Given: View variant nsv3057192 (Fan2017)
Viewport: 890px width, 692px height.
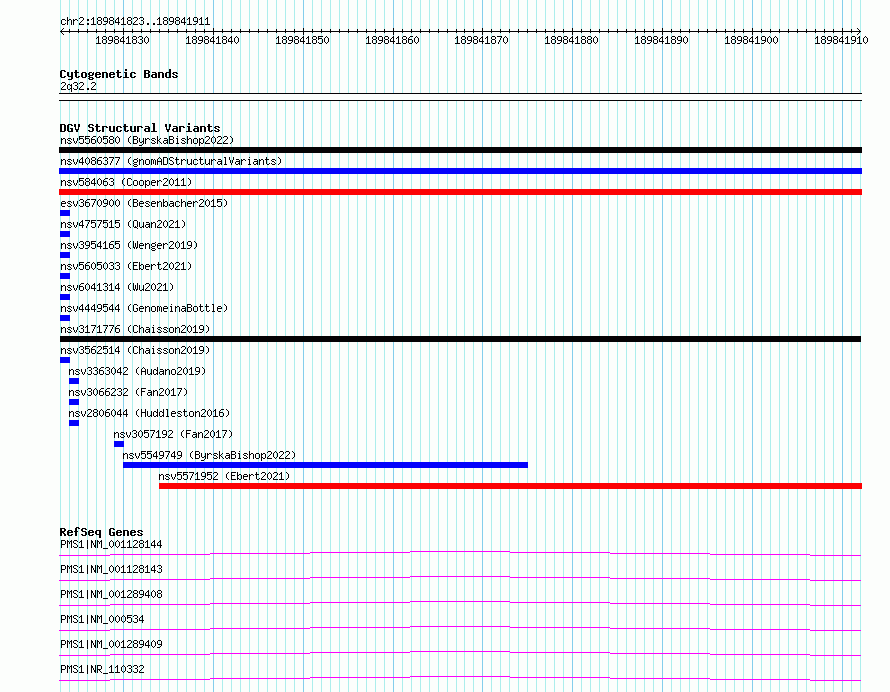Looking at the screenshot, I should (x=173, y=434).
